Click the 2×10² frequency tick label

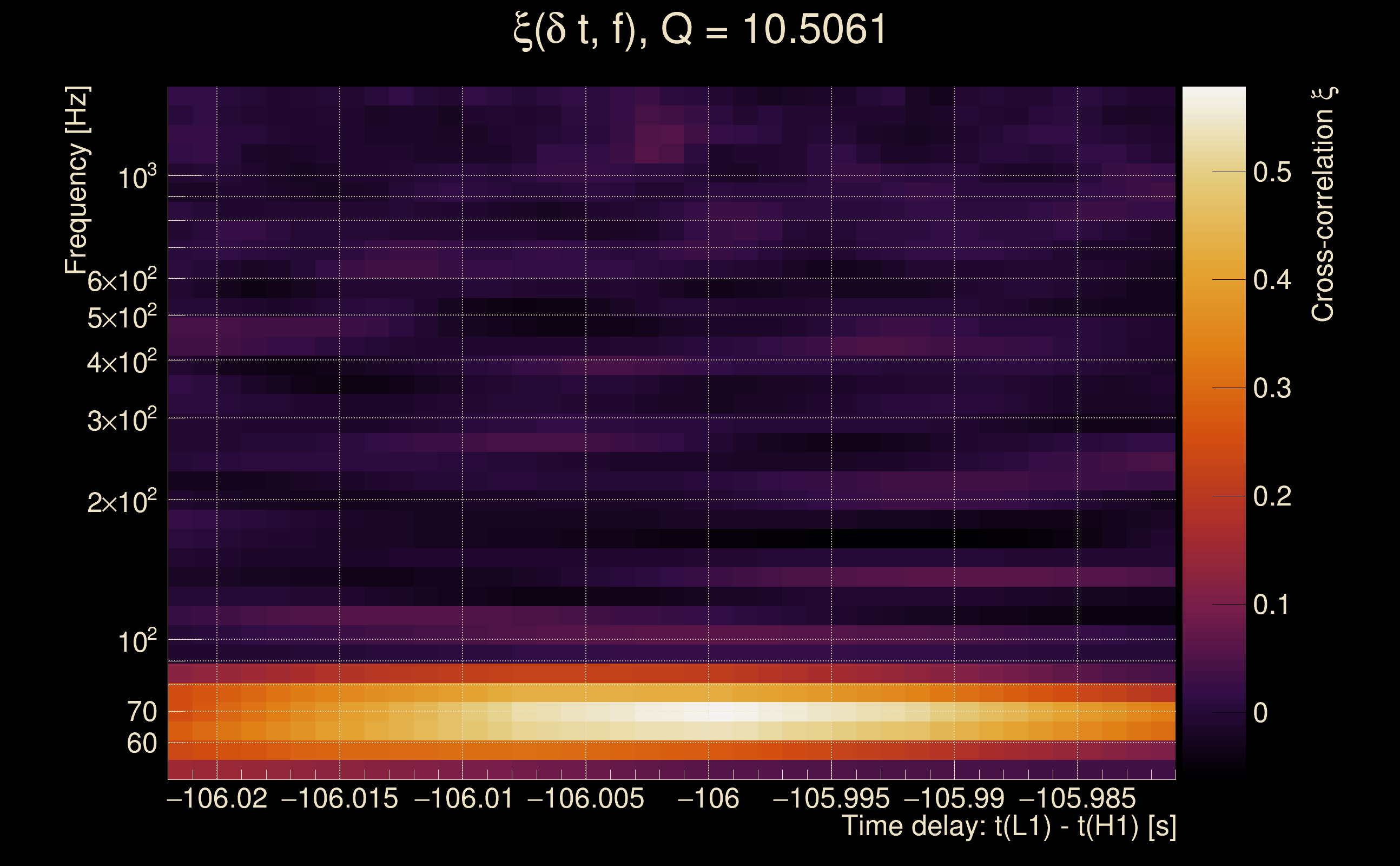tap(121, 502)
